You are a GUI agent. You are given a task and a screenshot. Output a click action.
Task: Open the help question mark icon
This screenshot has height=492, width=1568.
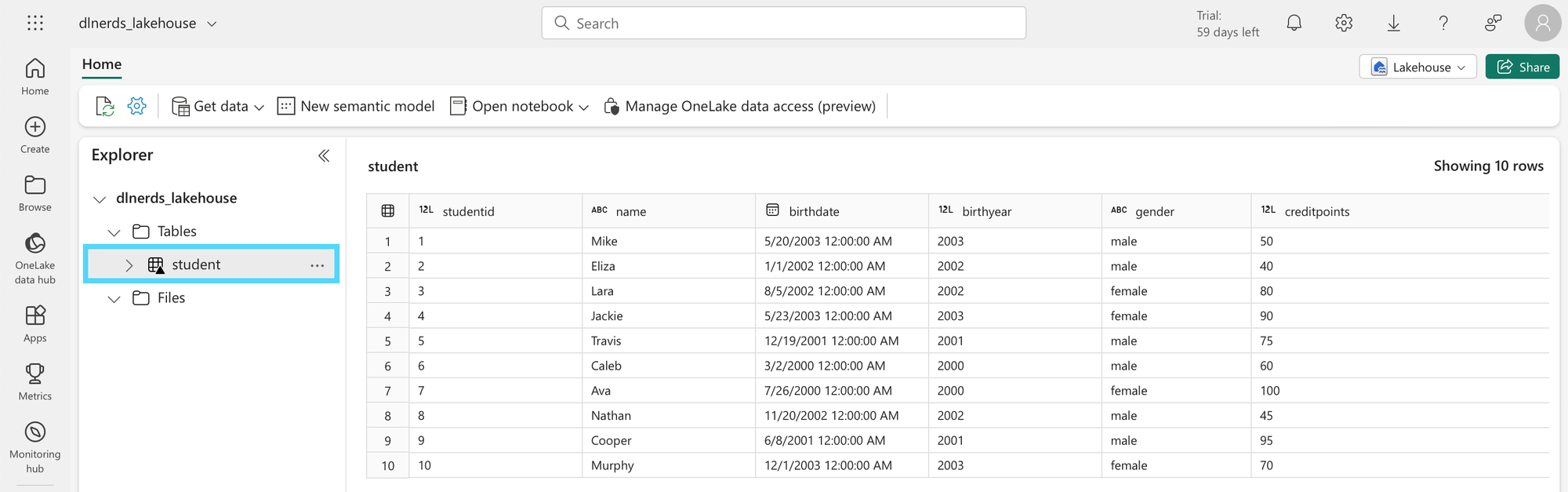[1443, 24]
